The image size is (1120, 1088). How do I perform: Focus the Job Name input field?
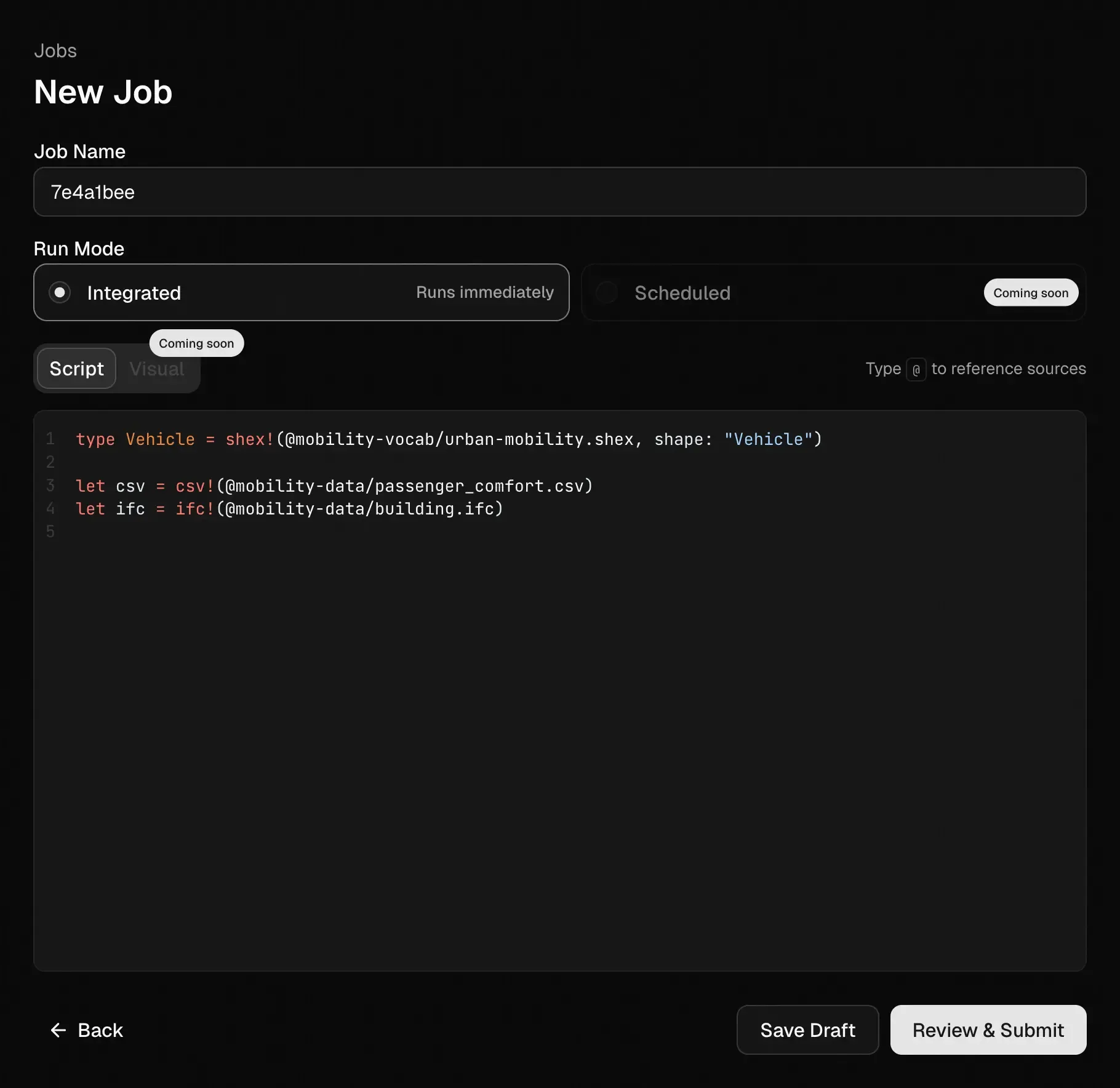pyautogui.click(x=559, y=192)
